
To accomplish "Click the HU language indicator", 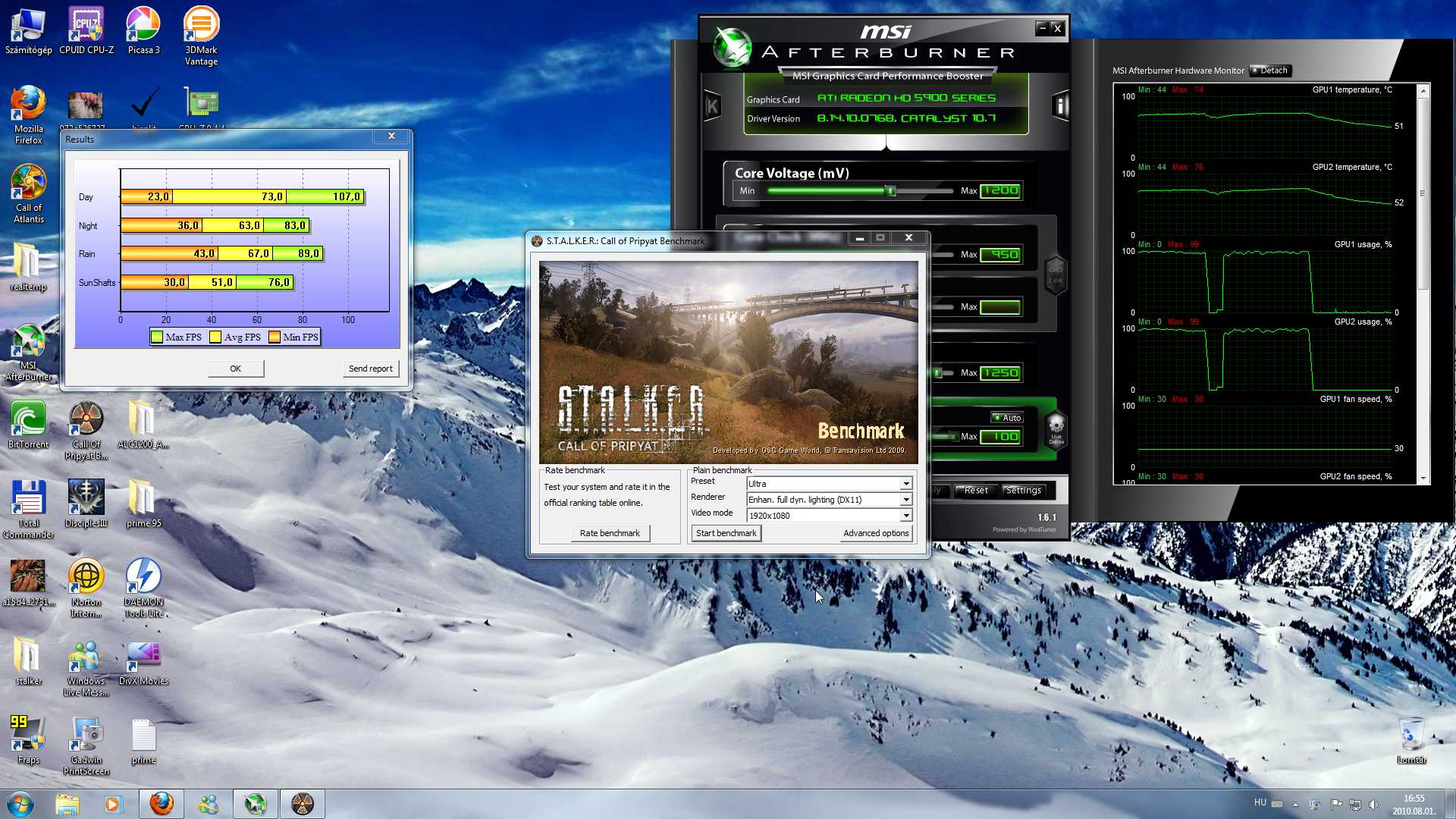I will [x=1260, y=802].
